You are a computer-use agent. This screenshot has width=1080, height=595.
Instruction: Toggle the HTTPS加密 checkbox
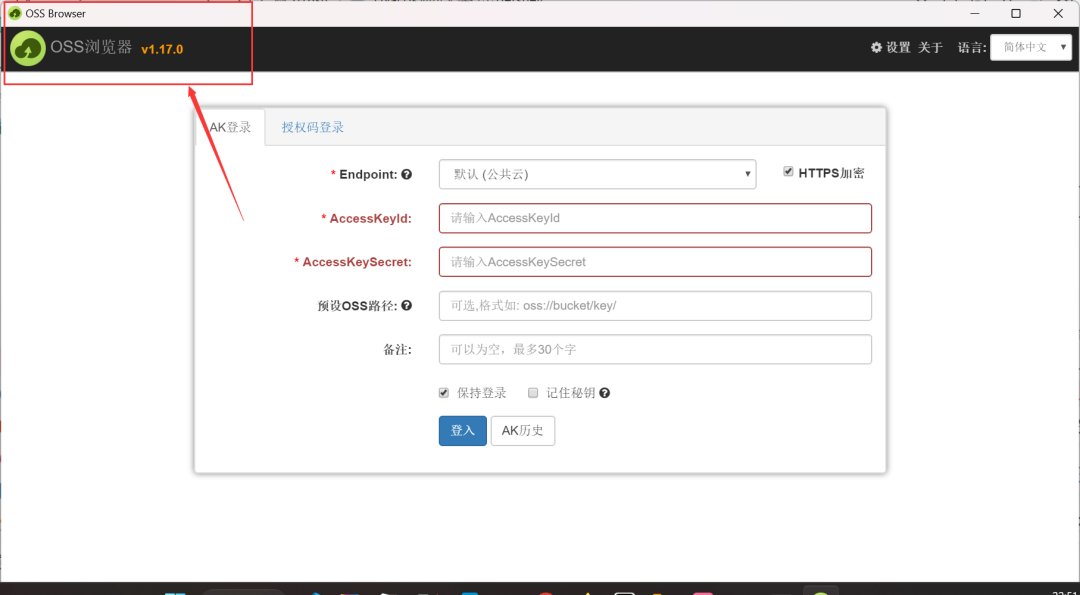click(788, 171)
